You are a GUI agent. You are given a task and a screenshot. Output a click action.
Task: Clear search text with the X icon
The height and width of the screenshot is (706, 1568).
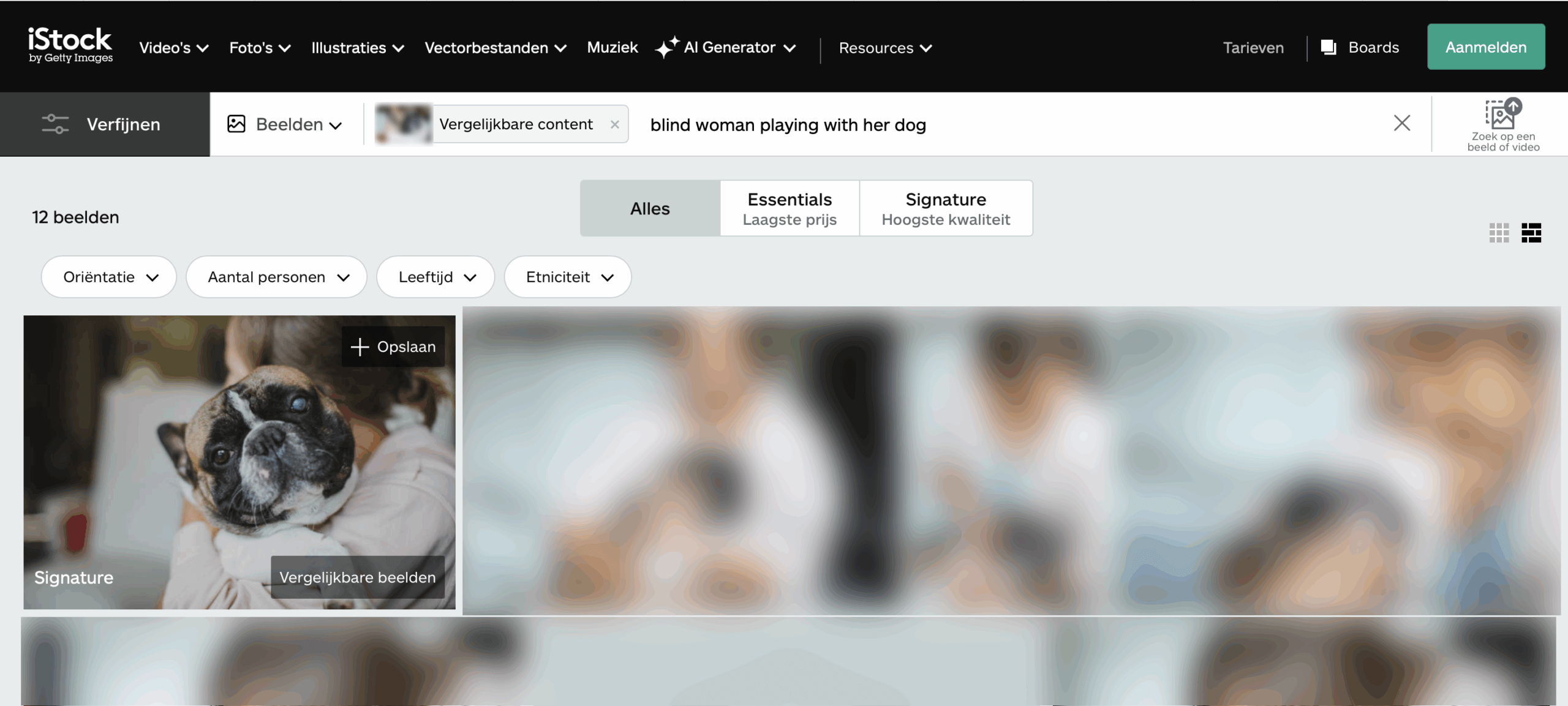point(1401,124)
